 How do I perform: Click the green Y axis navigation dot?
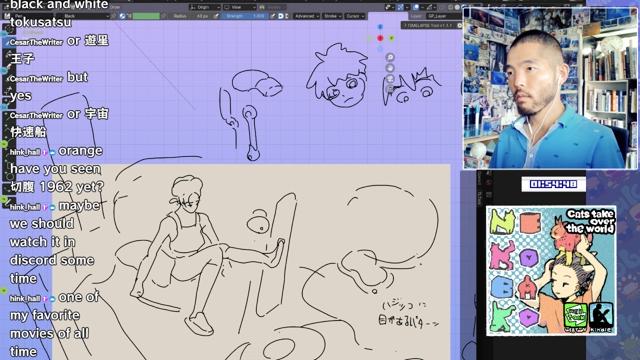(x=391, y=38)
